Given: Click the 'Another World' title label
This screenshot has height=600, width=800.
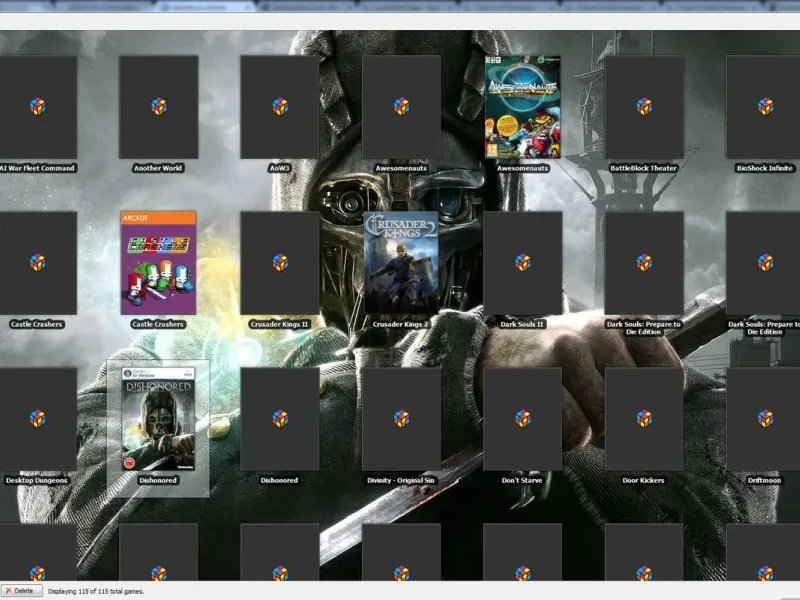Looking at the screenshot, I should pyautogui.click(x=158, y=168).
